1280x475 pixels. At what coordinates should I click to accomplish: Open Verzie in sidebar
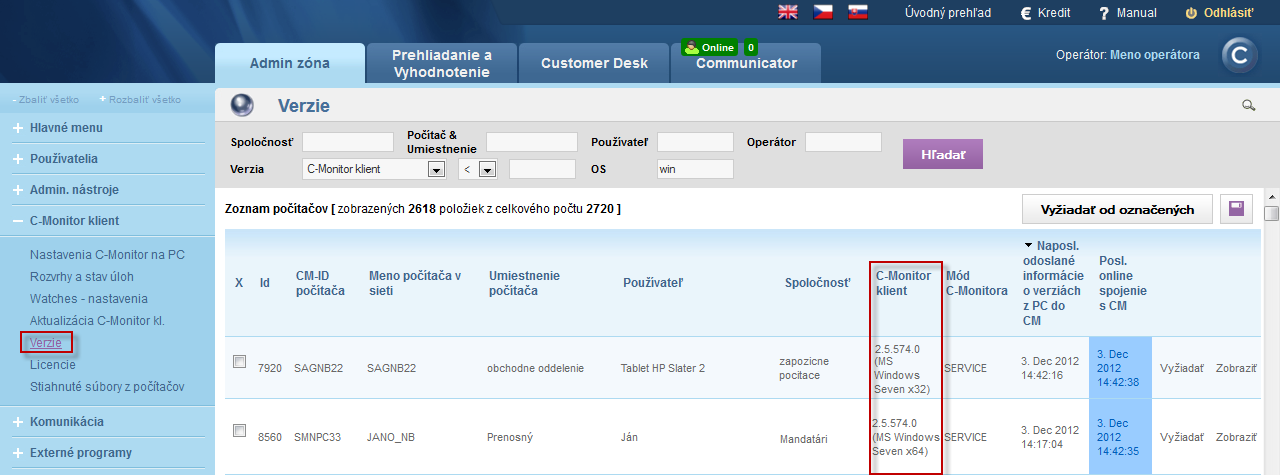pos(46,343)
